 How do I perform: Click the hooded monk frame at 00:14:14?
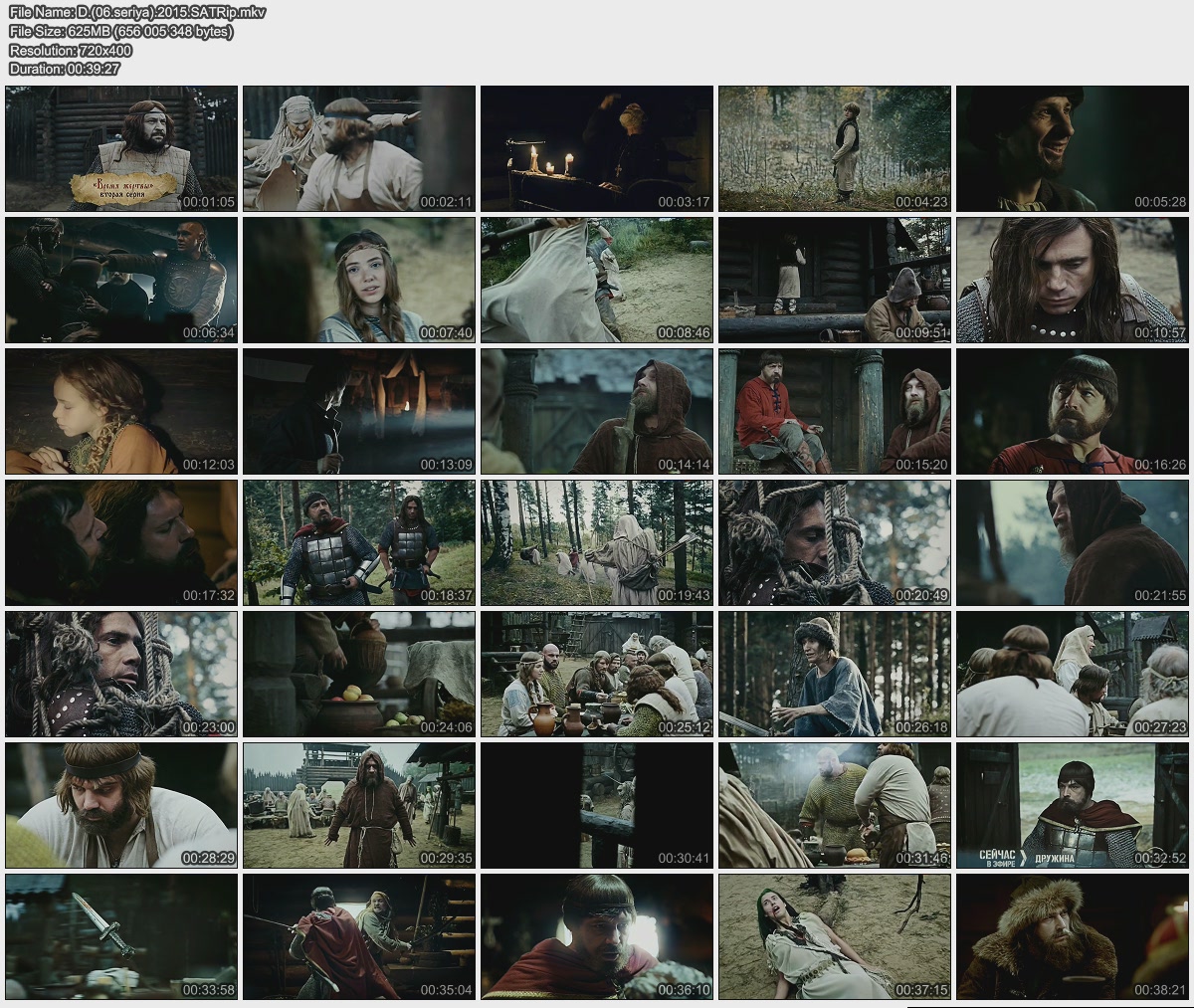(x=597, y=411)
